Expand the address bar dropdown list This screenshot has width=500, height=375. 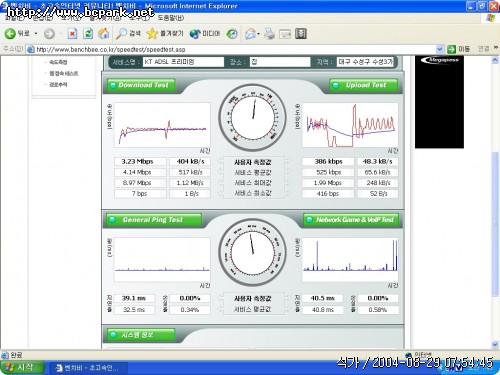(x=440, y=49)
